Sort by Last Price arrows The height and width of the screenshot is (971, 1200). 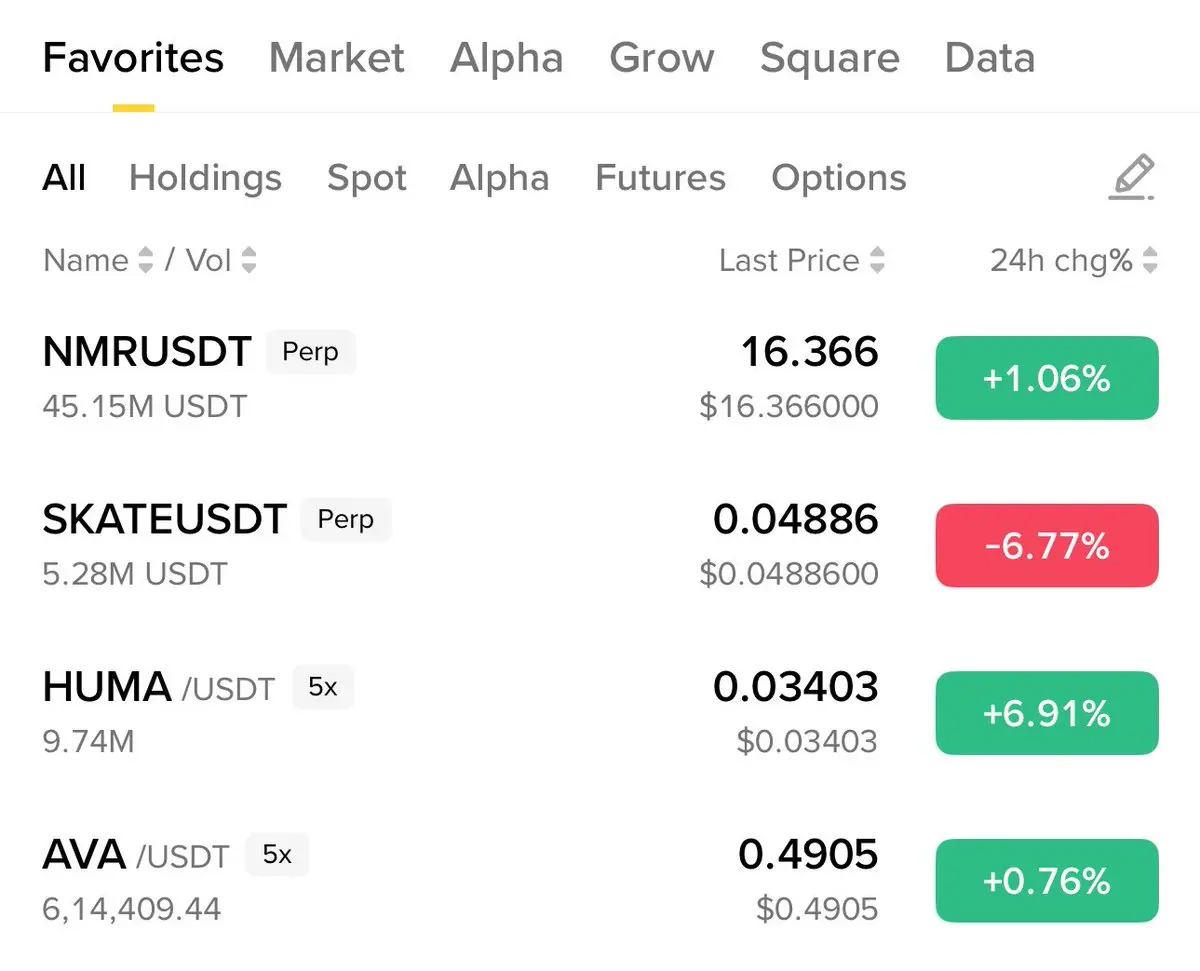(x=877, y=261)
